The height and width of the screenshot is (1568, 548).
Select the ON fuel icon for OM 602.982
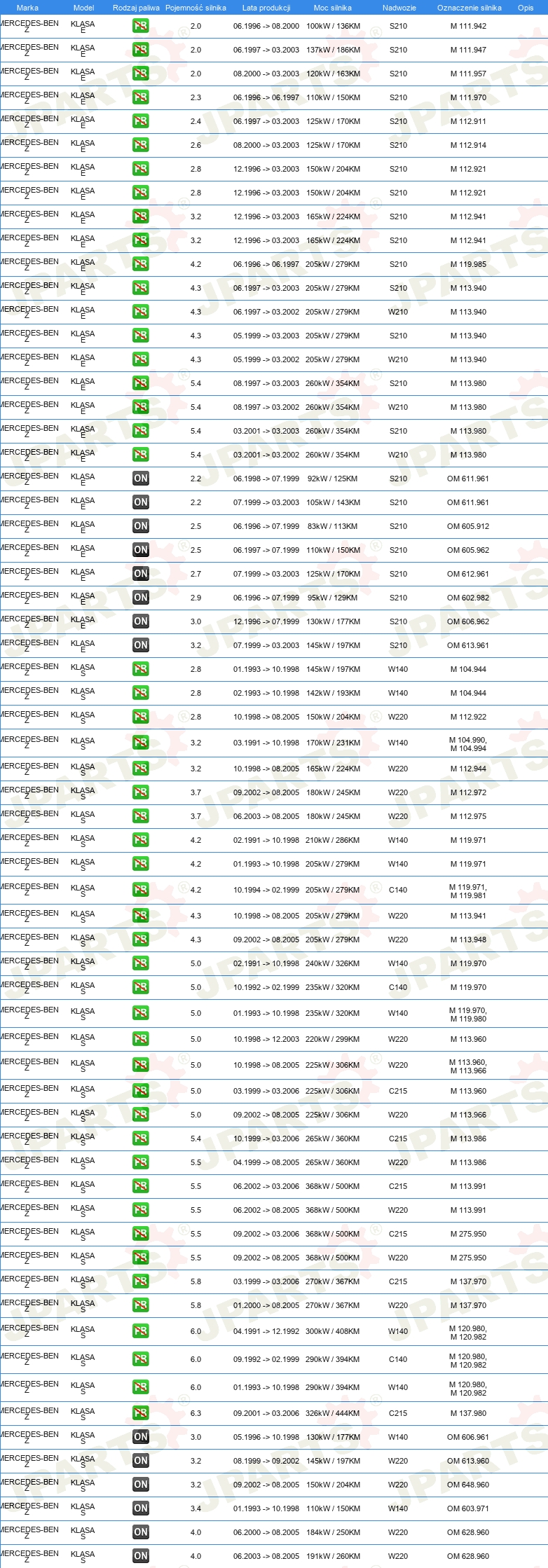tap(141, 598)
